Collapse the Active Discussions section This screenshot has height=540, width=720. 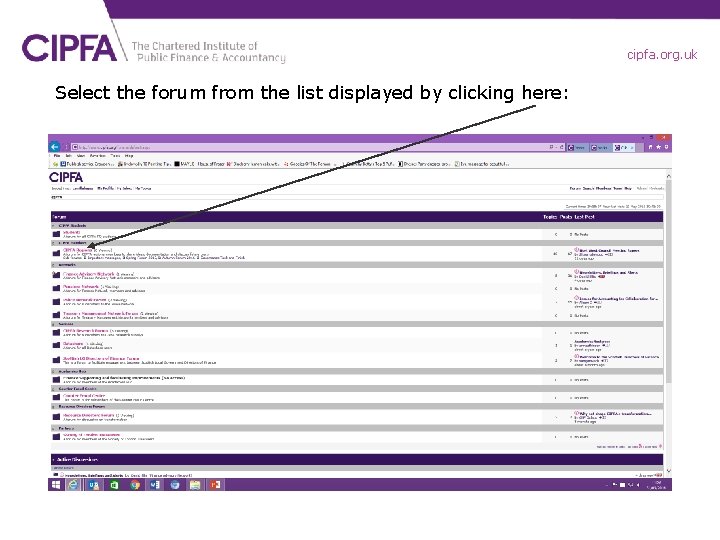pos(54,459)
